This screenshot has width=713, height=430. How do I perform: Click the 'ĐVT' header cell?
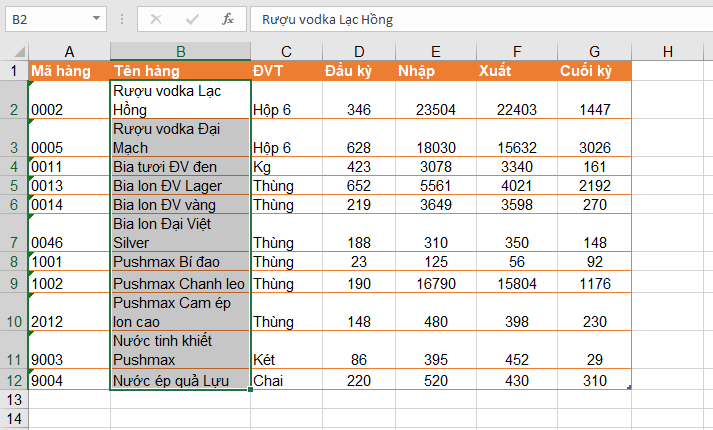pyautogui.click(x=286, y=71)
